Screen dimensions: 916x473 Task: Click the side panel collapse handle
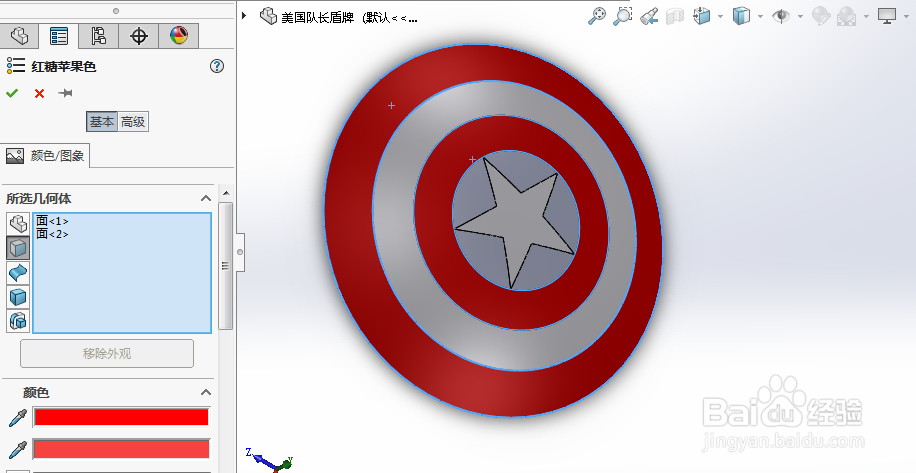pyautogui.click(x=240, y=252)
